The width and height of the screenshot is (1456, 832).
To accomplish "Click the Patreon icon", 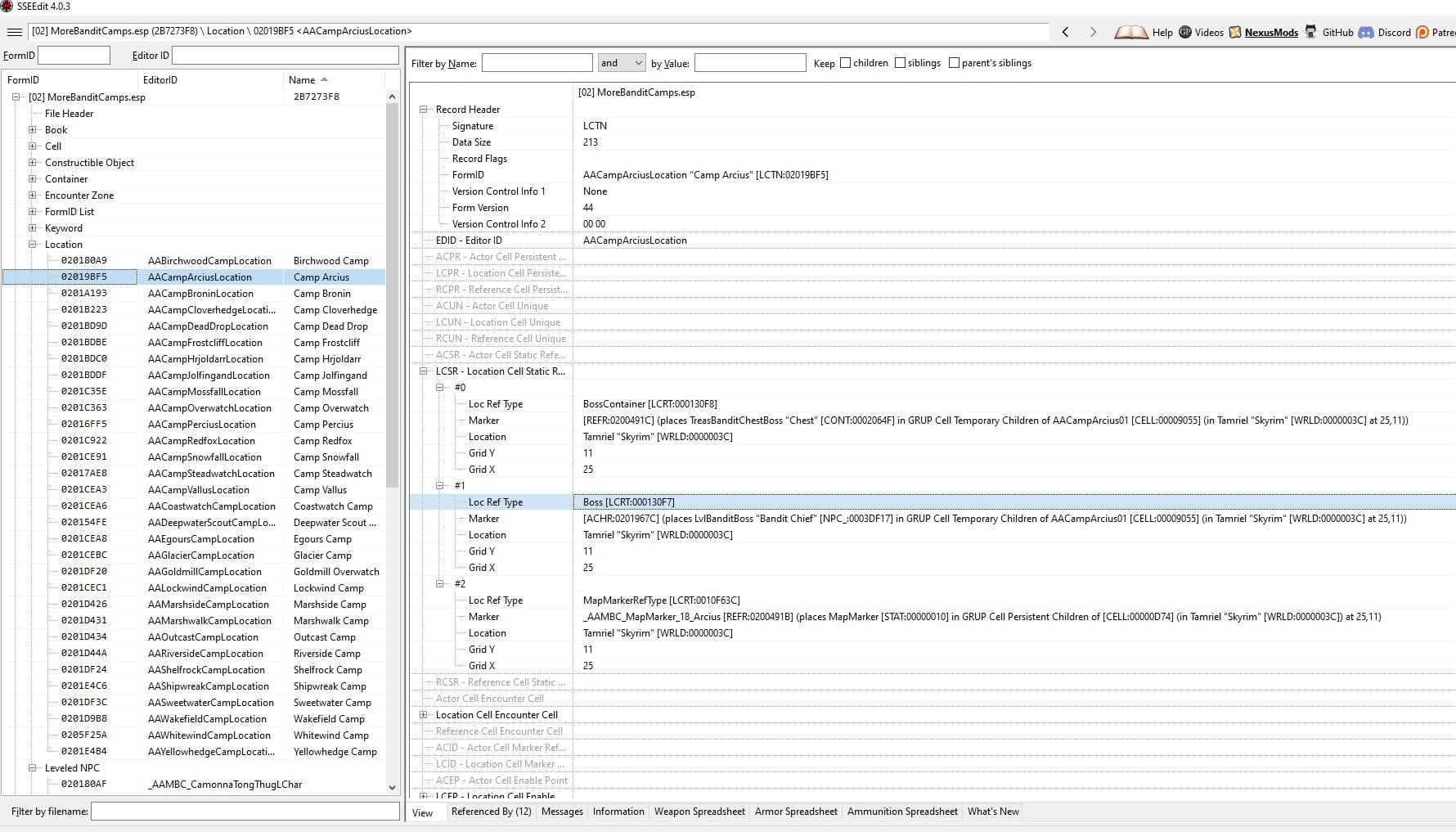I will (x=1422, y=32).
